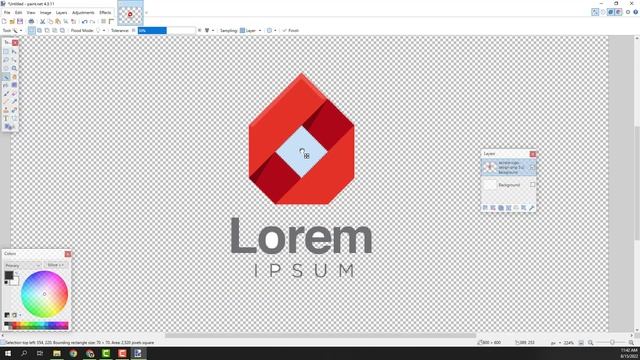
Task: Cut the selection with scissors icon
Action: (x=42, y=21)
